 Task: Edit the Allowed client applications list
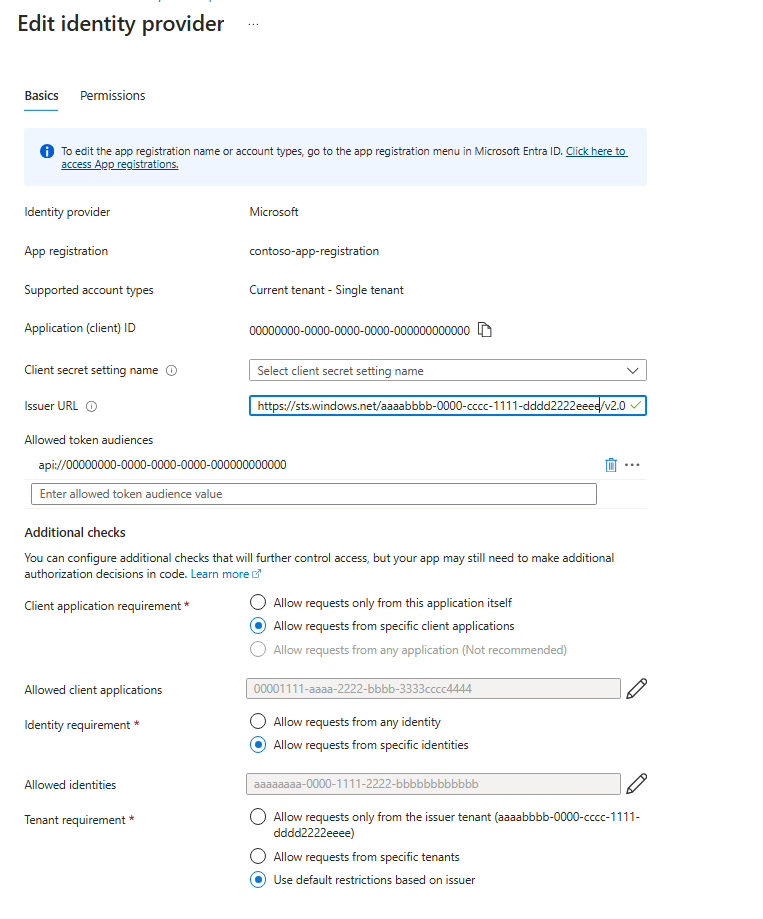(636, 689)
